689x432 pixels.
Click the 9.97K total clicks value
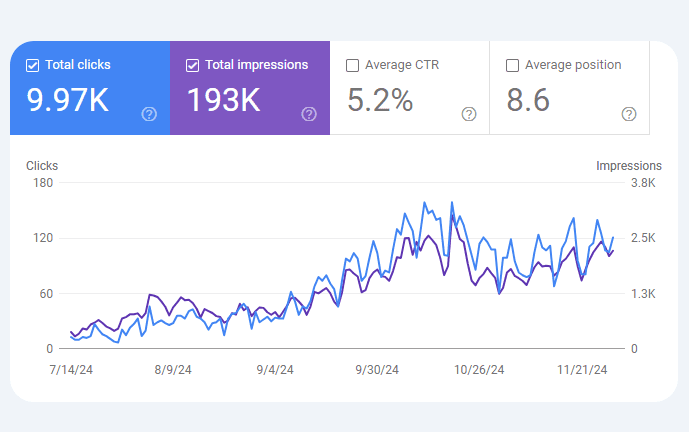point(68,100)
